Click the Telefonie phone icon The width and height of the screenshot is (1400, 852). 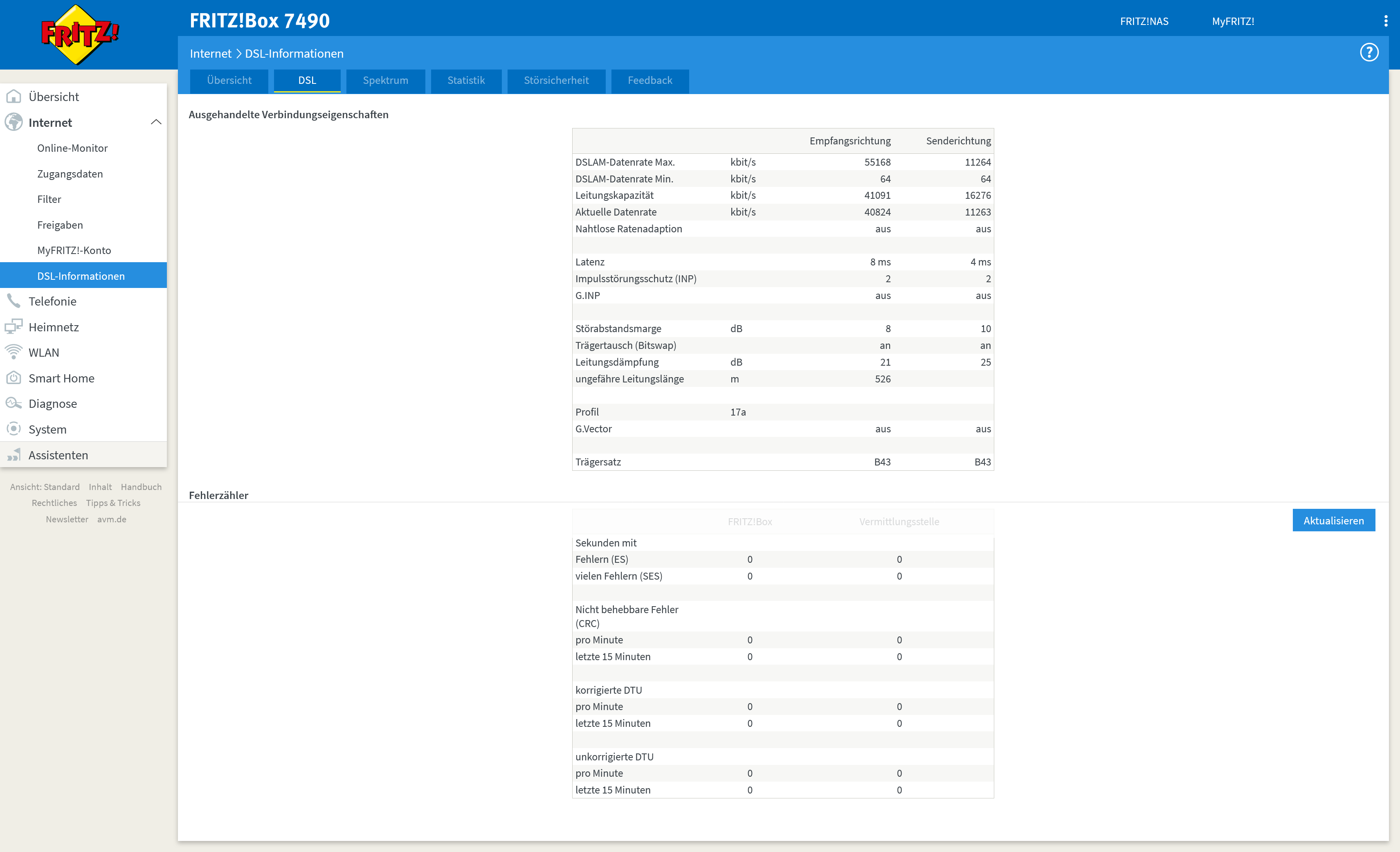13,301
